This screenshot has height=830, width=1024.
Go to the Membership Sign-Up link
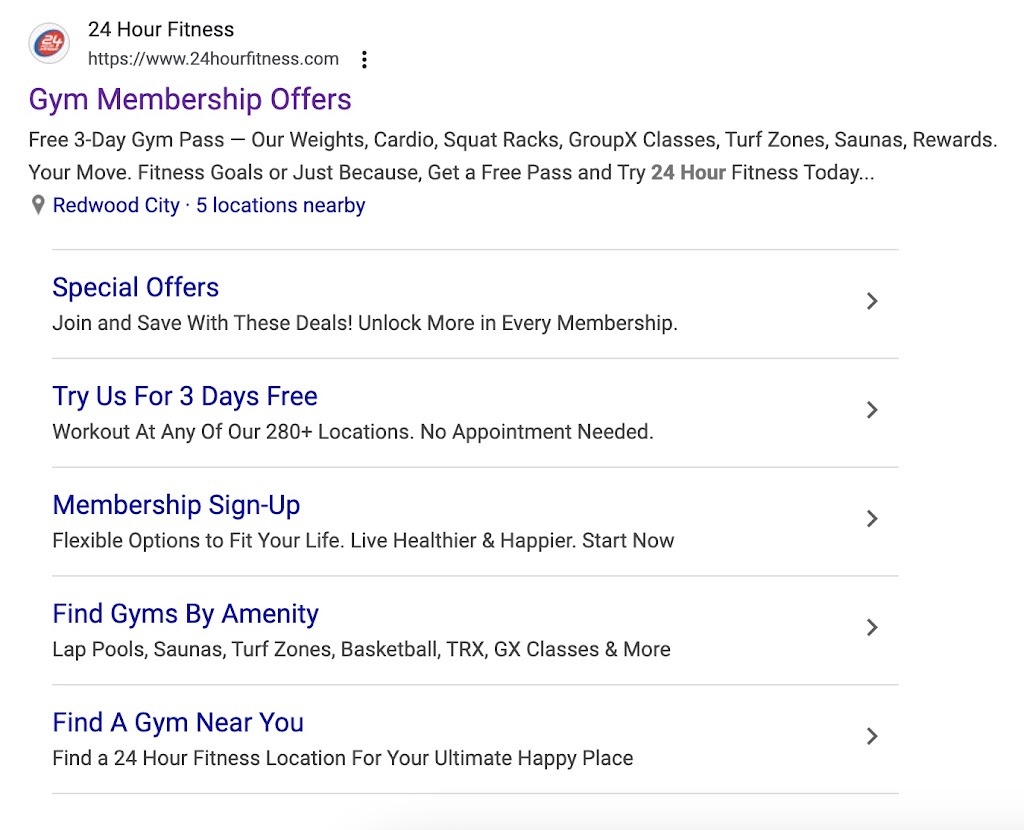pos(176,505)
